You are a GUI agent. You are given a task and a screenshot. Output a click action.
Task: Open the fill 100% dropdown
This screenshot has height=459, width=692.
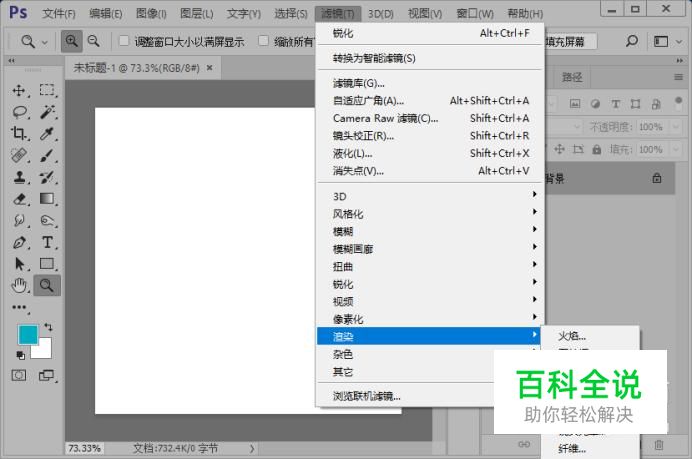pyautogui.click(x=676, y=149)
